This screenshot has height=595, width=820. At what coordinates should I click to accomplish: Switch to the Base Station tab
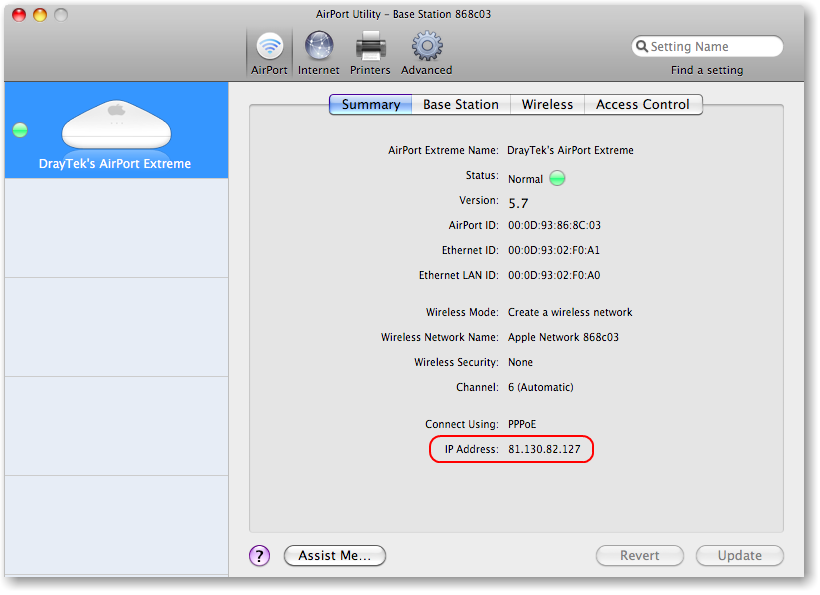460,105
